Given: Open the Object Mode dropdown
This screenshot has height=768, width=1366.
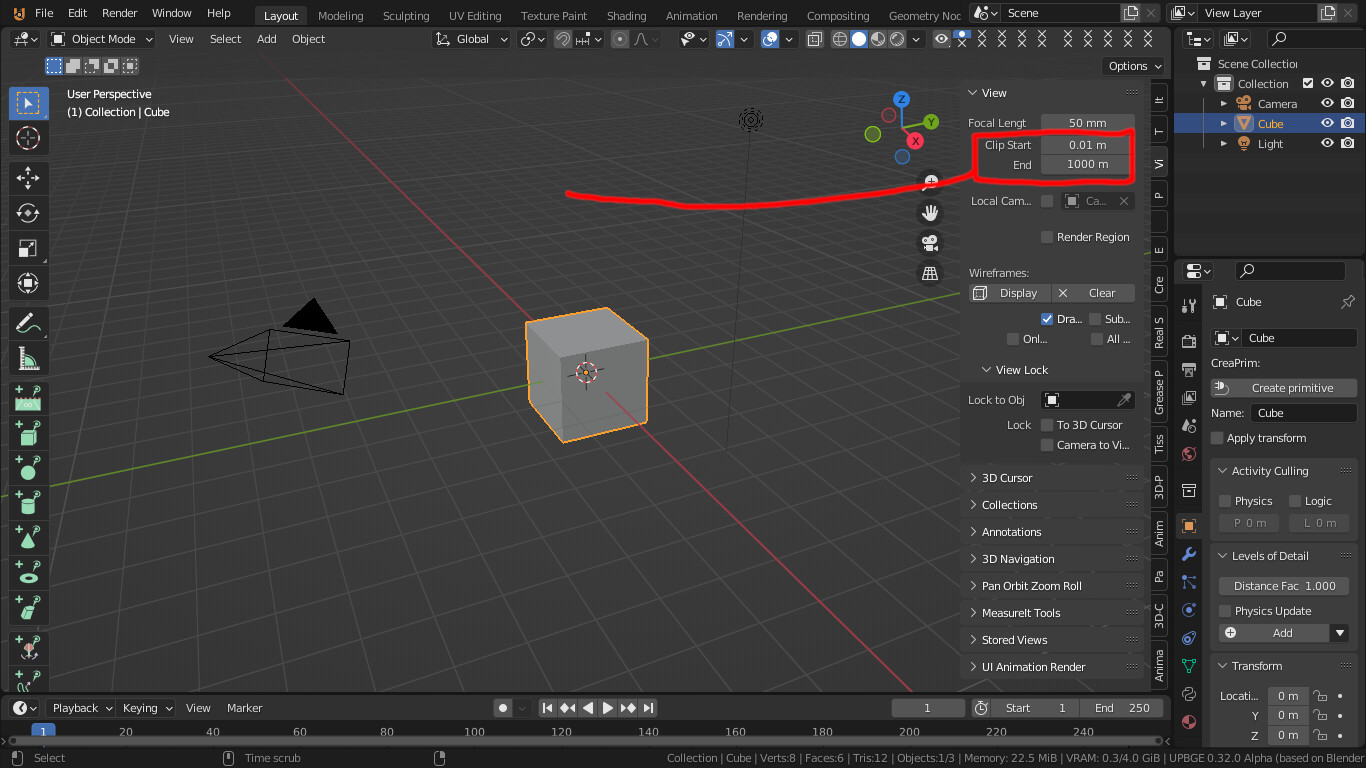Looking at the screenshot, I should [x=102, y=39].
